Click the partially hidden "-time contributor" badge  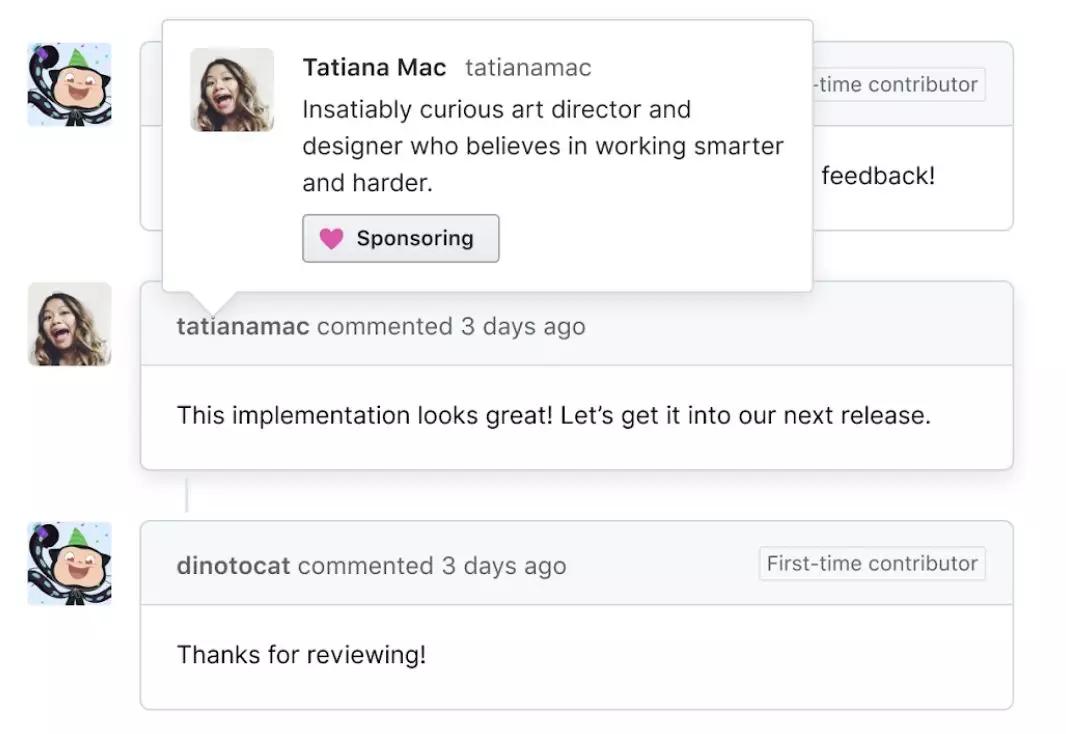896,85
